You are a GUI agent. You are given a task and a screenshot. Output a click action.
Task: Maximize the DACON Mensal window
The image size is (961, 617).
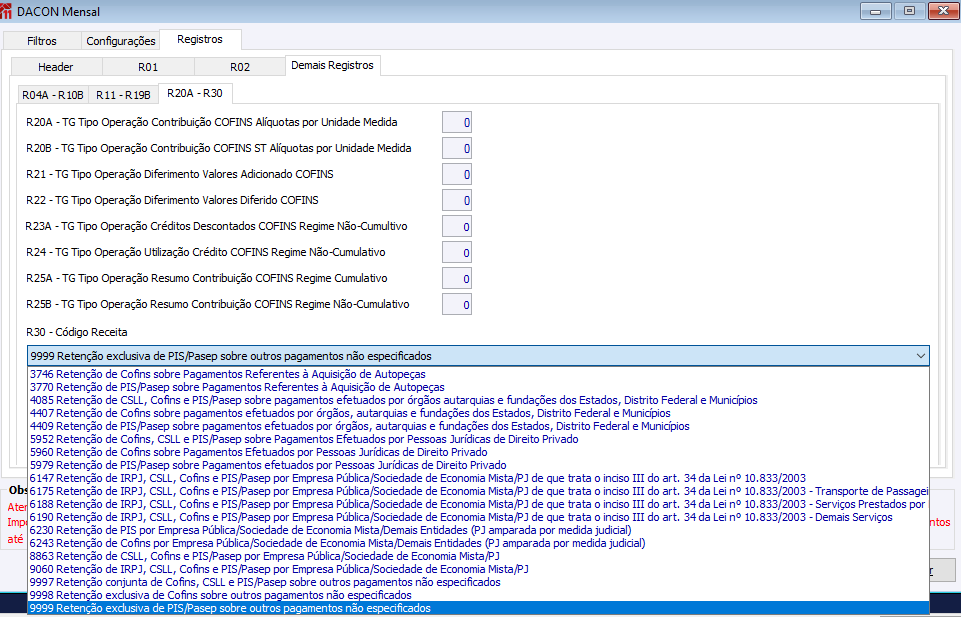(x=910, y=11)
